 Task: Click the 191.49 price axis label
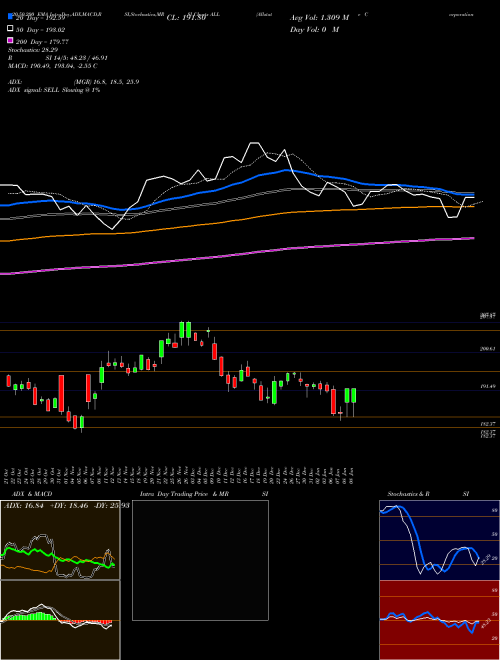point(488,386)
